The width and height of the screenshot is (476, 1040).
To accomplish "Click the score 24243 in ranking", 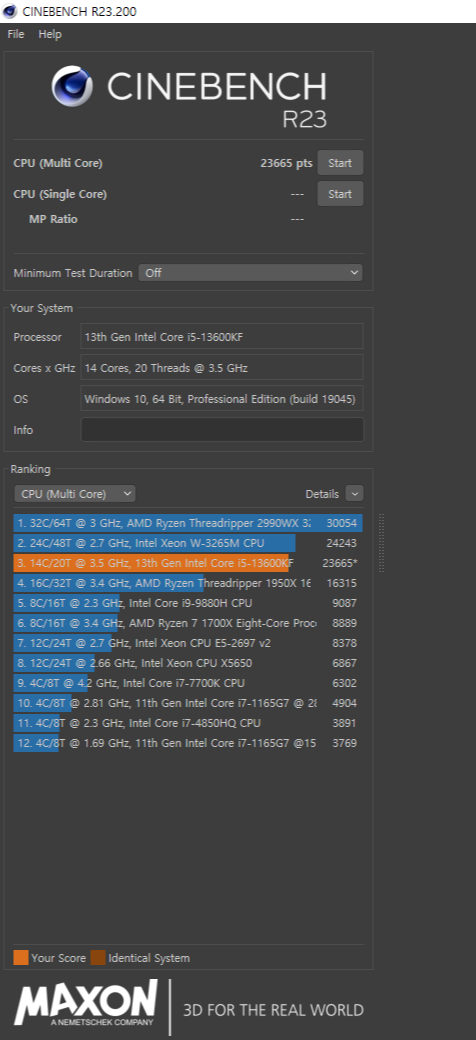I will [341, 543].
